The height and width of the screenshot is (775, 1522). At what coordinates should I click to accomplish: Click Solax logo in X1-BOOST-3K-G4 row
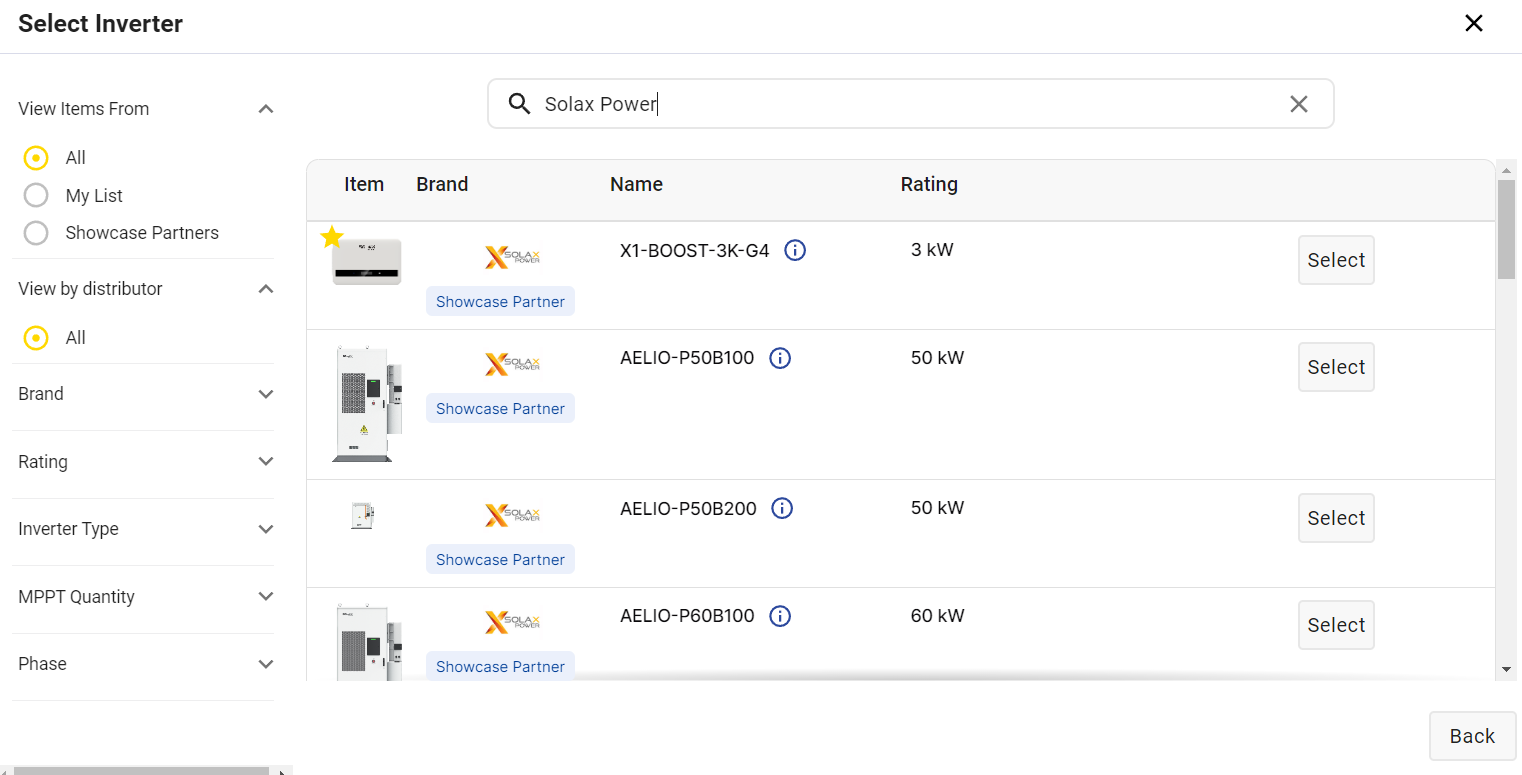[512, 258]
